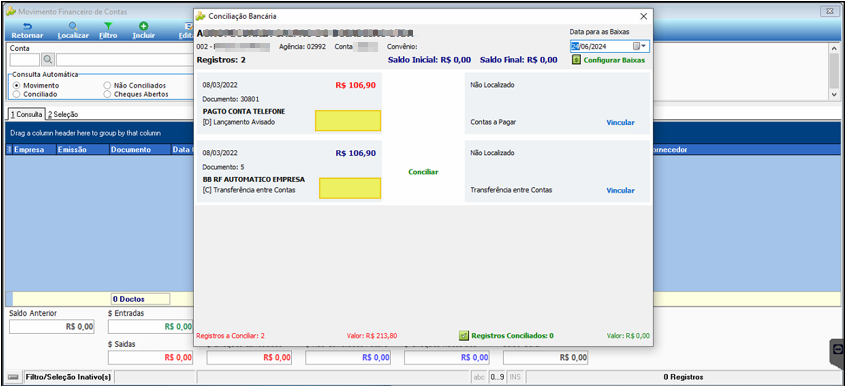Open the Filtro funnel tool
The width and height of the screenshot is (846, 388).
click(108, 26)
